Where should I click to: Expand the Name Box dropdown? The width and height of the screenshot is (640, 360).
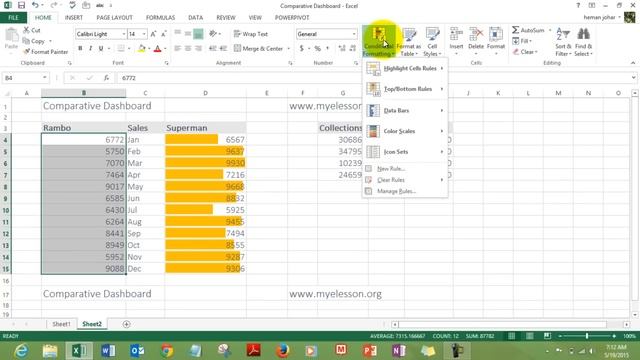point(44,78)
